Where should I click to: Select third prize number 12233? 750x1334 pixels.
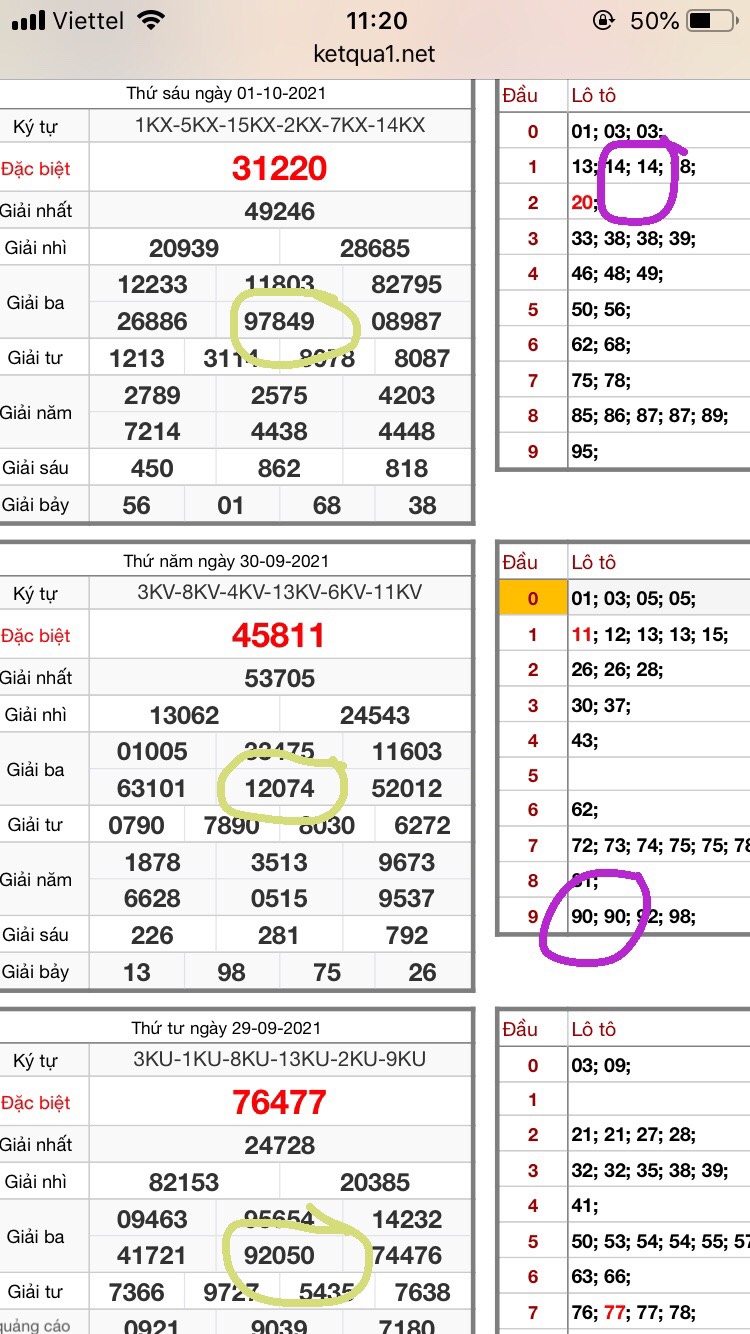tap(152, 284)
